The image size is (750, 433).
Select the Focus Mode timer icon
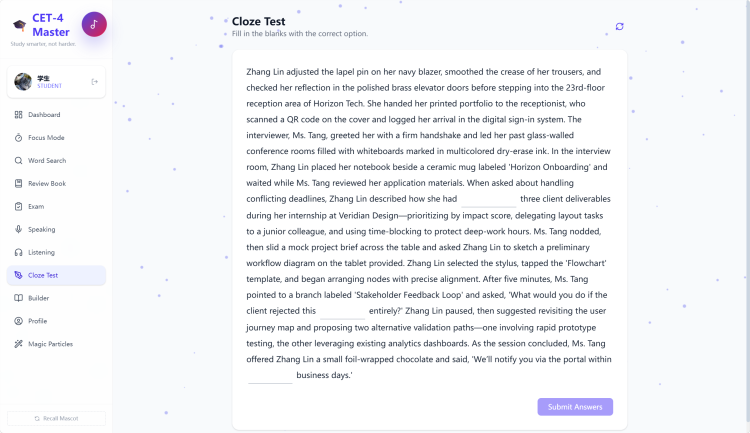click(19, 138)
